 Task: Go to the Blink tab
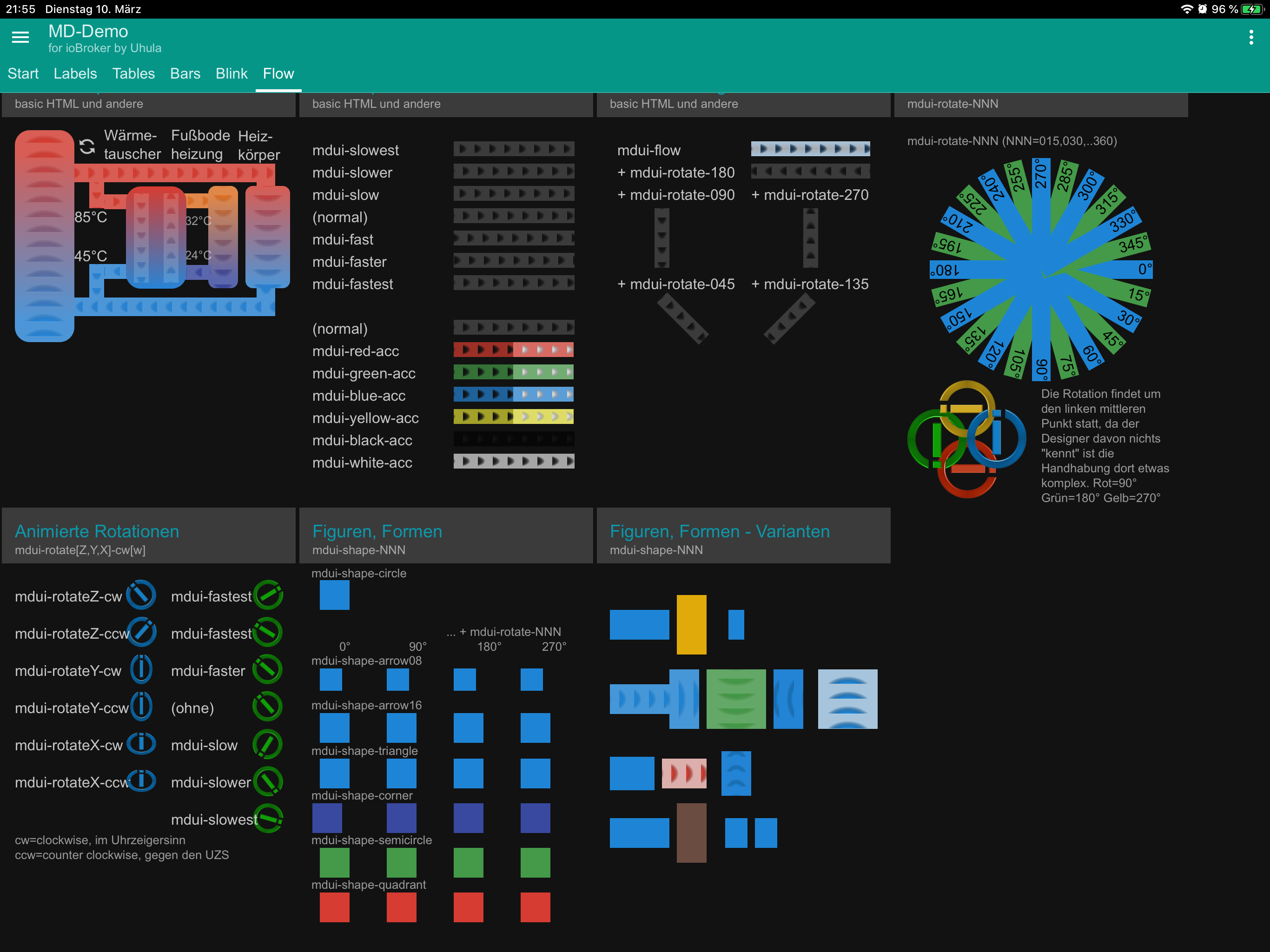tap(232, 73)
